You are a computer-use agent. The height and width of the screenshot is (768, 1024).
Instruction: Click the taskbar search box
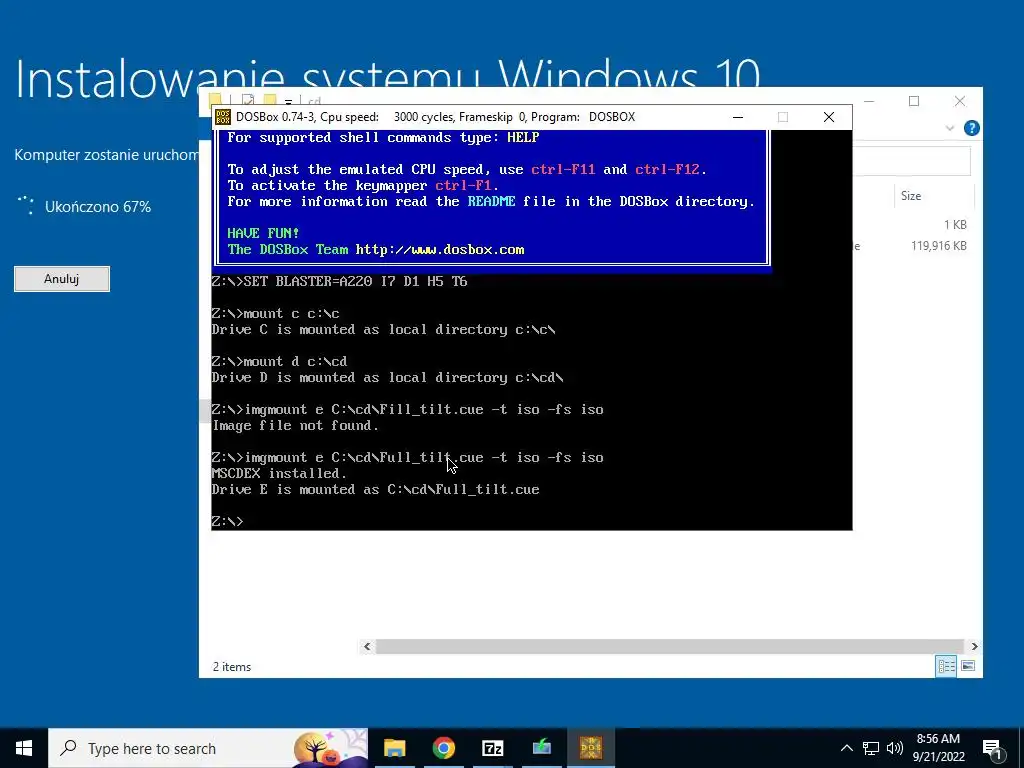208,748
